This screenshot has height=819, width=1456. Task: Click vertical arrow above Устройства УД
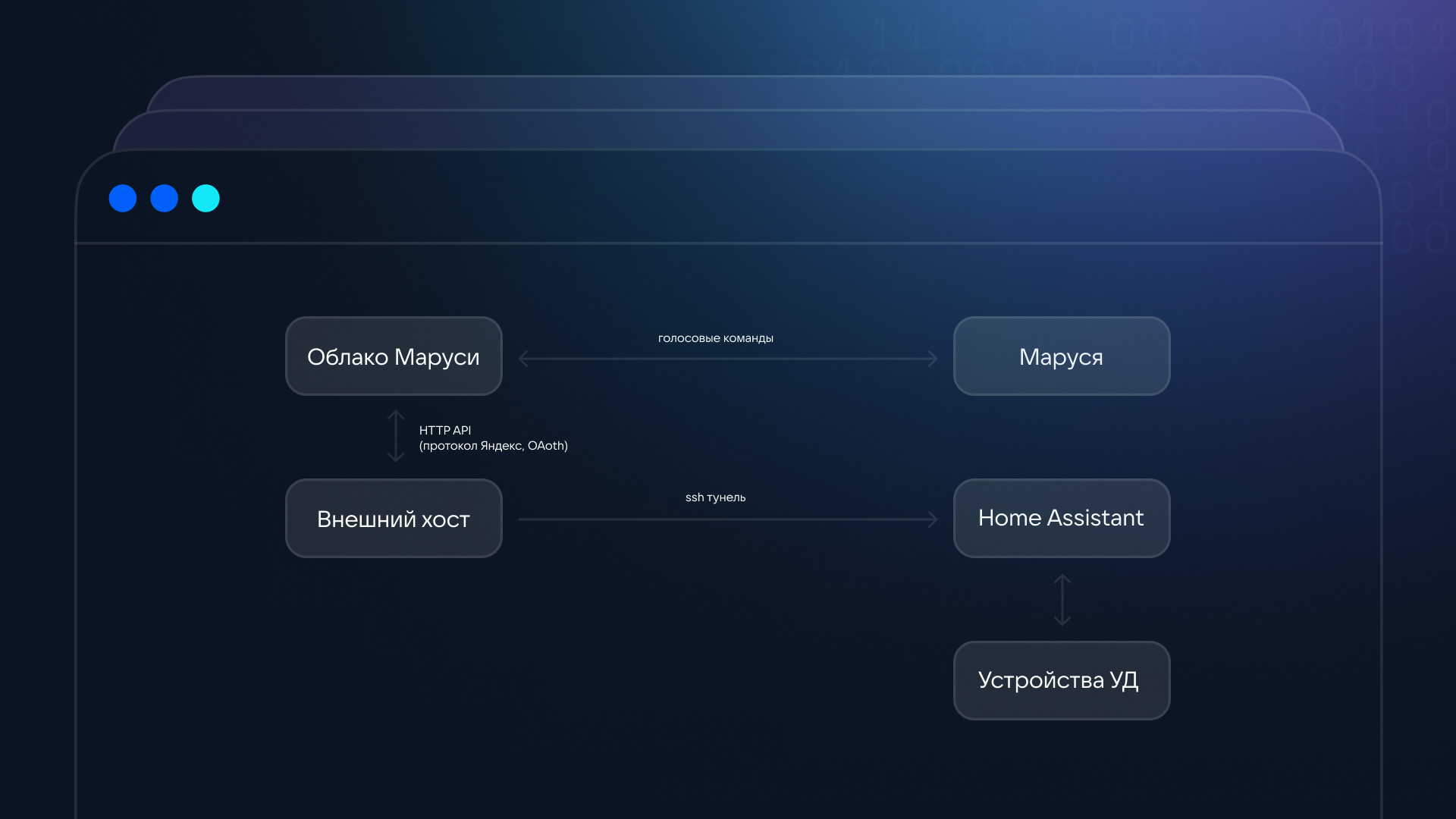tap(1062, 600)
